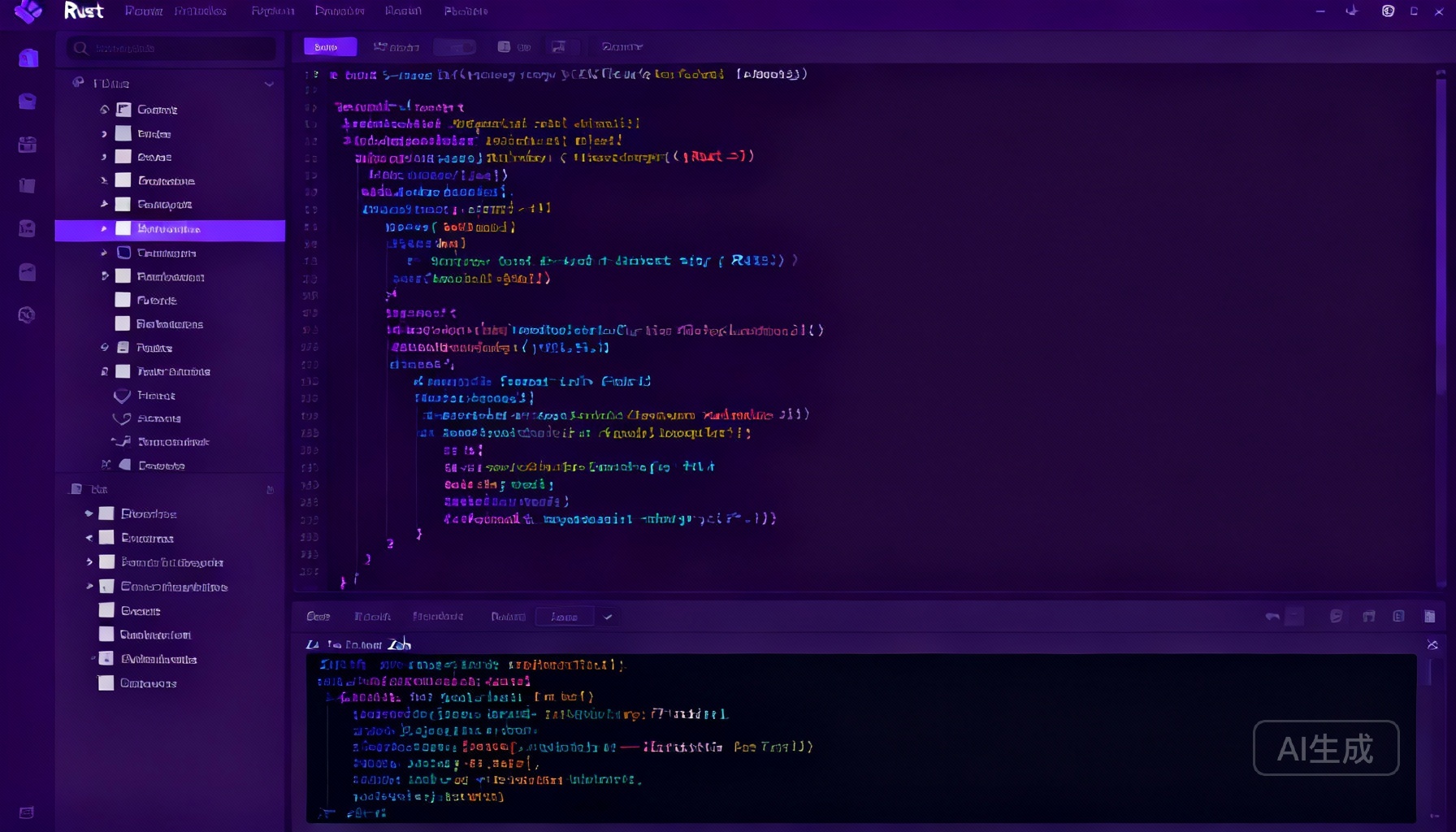This screenshot has height=832, width=1456.
Task: Click the Rust logo in the top-left corner
Action: [28, 11]
